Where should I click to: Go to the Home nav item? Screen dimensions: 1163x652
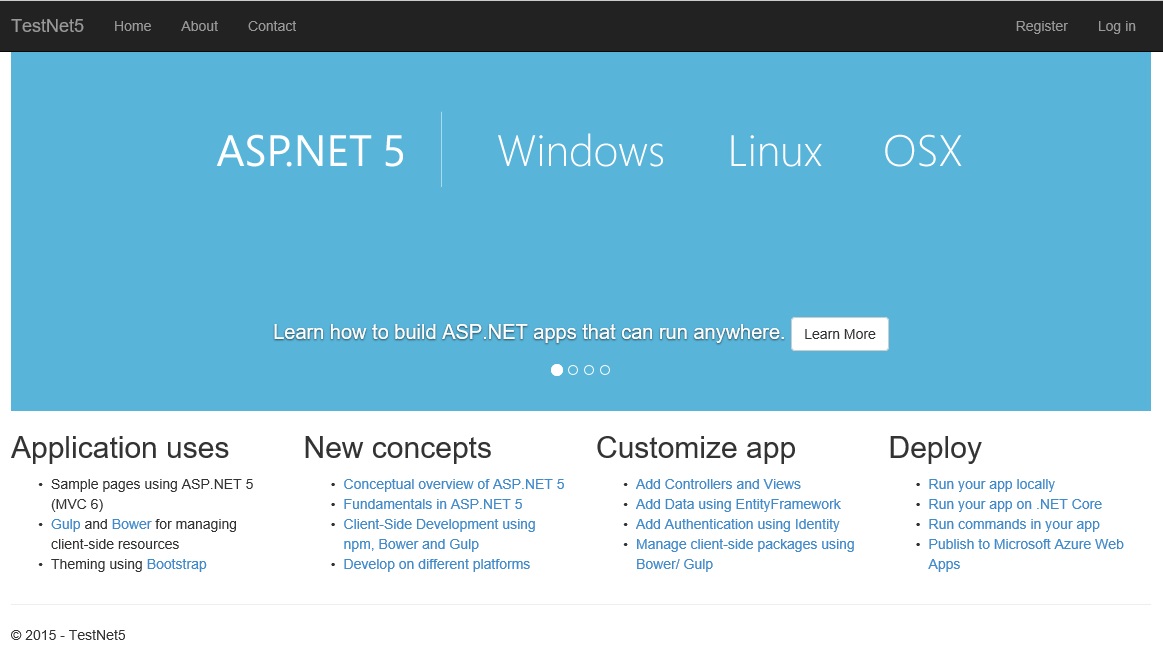133,26
